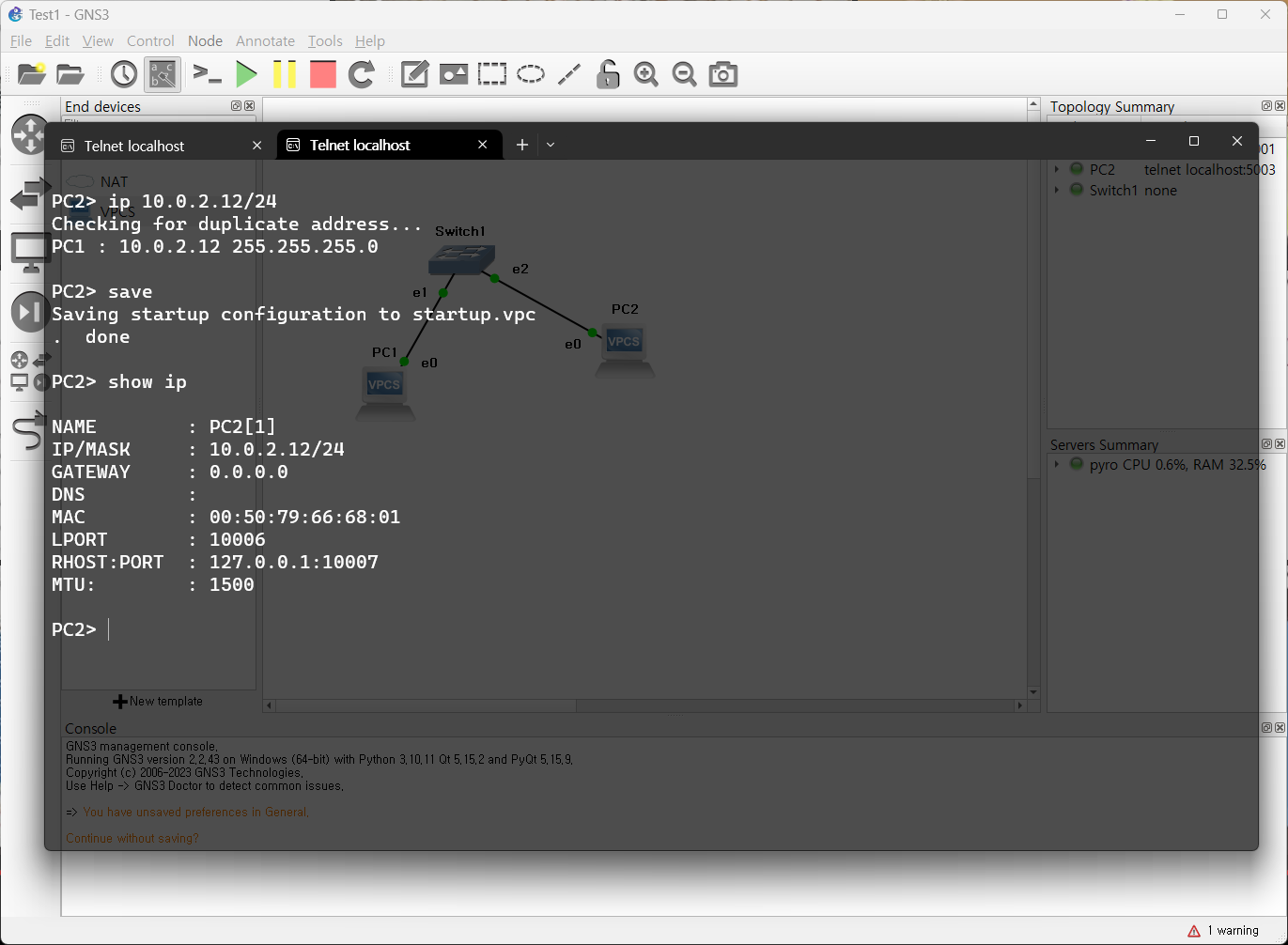The image size is (1288, 945).
Task: Open the Node menu
Action: 205,40
